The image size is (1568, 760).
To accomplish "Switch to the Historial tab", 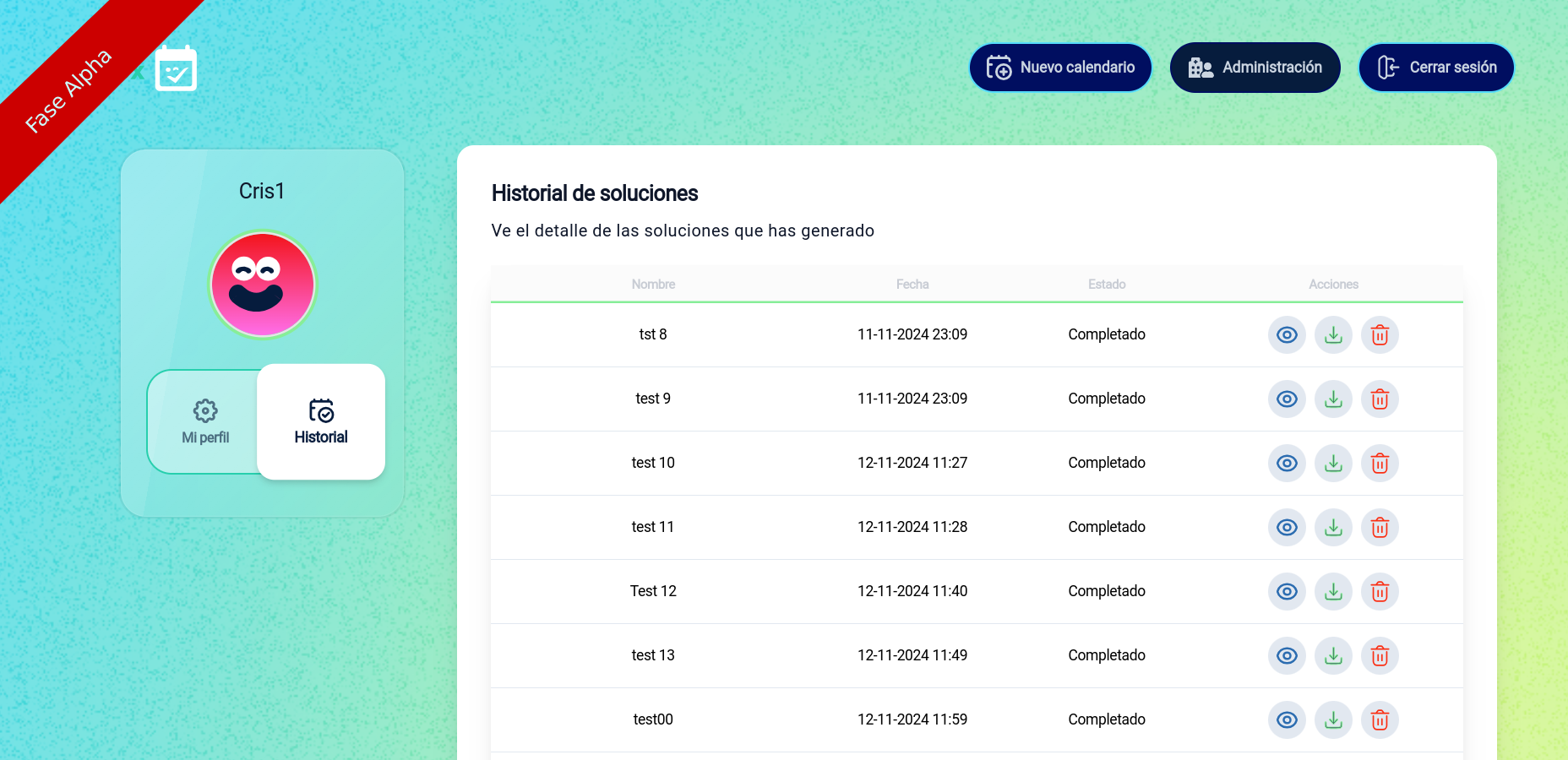I will 321,421.
